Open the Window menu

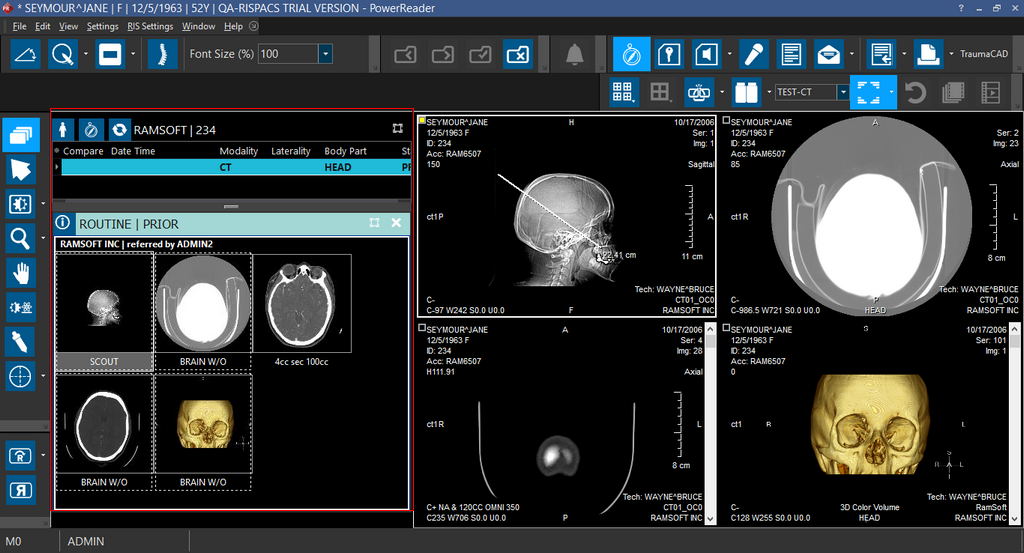click(x=198, y=26)
